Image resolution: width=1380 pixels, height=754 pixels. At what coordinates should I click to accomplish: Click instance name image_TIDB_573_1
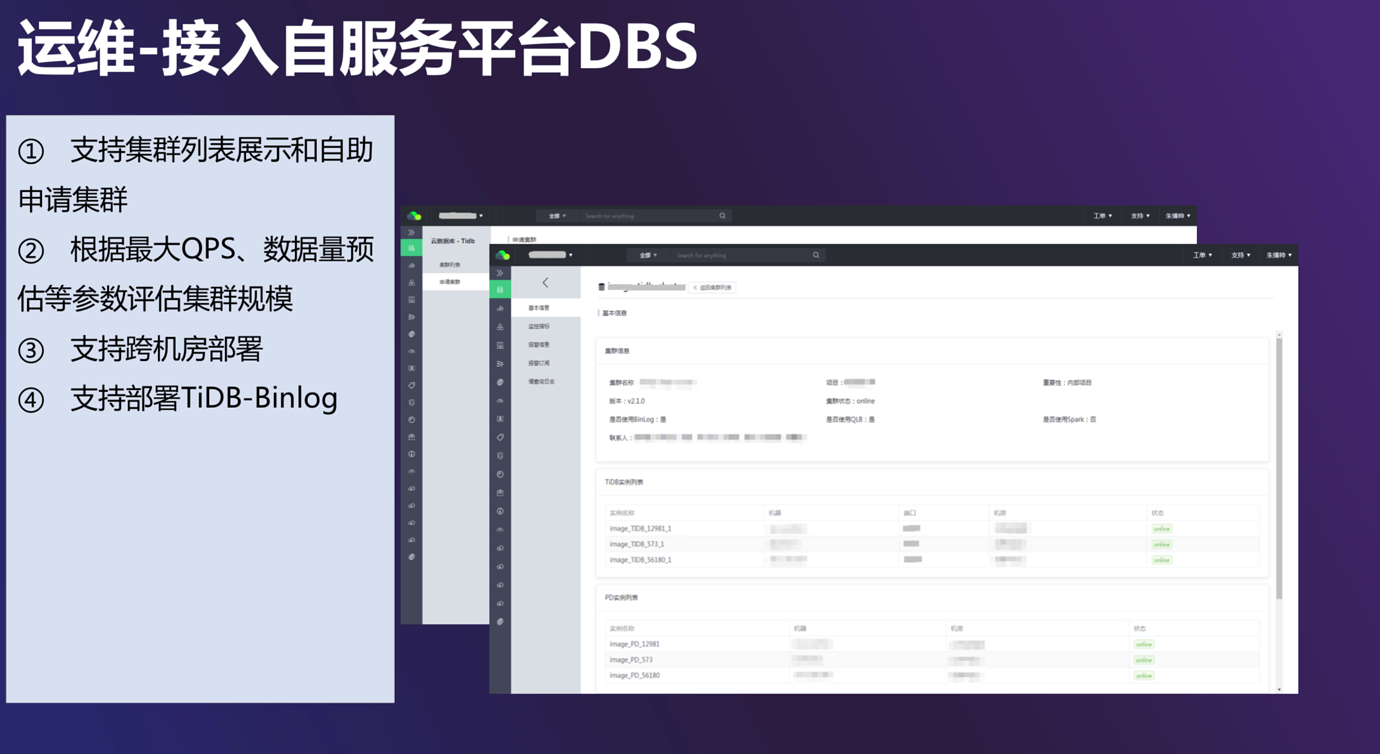point(637,544)
